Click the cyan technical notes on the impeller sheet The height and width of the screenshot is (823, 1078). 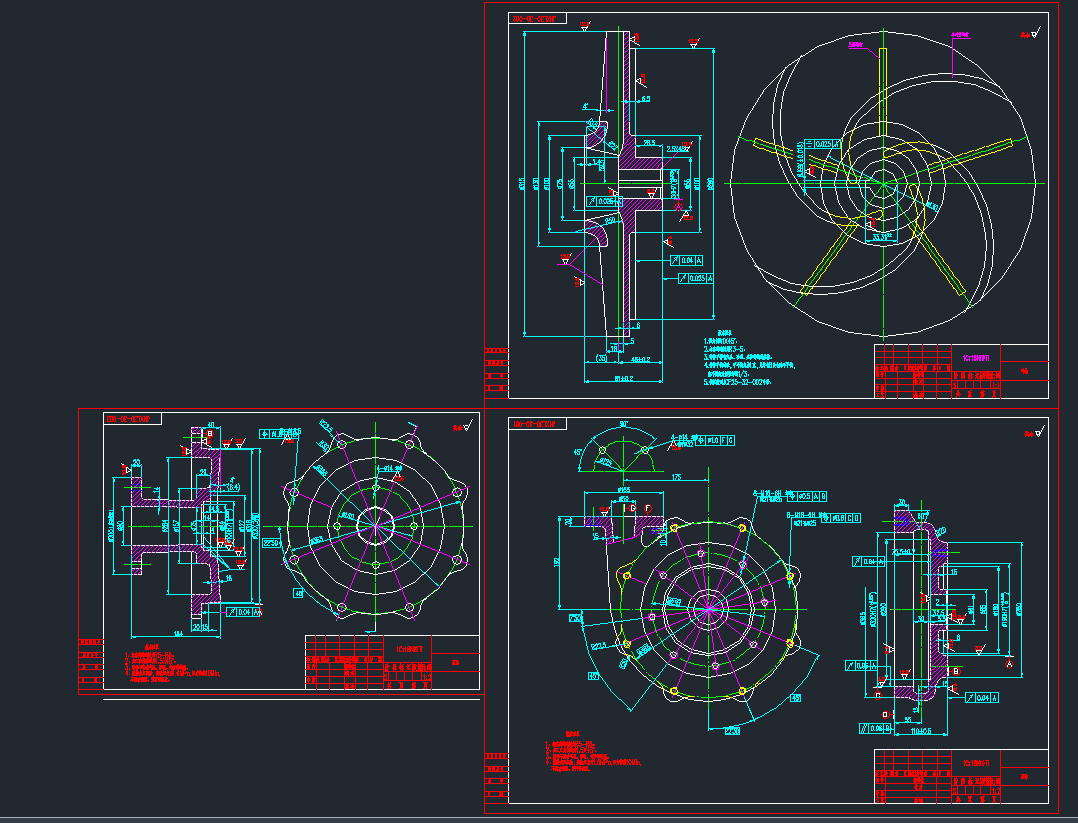point(745,358)
